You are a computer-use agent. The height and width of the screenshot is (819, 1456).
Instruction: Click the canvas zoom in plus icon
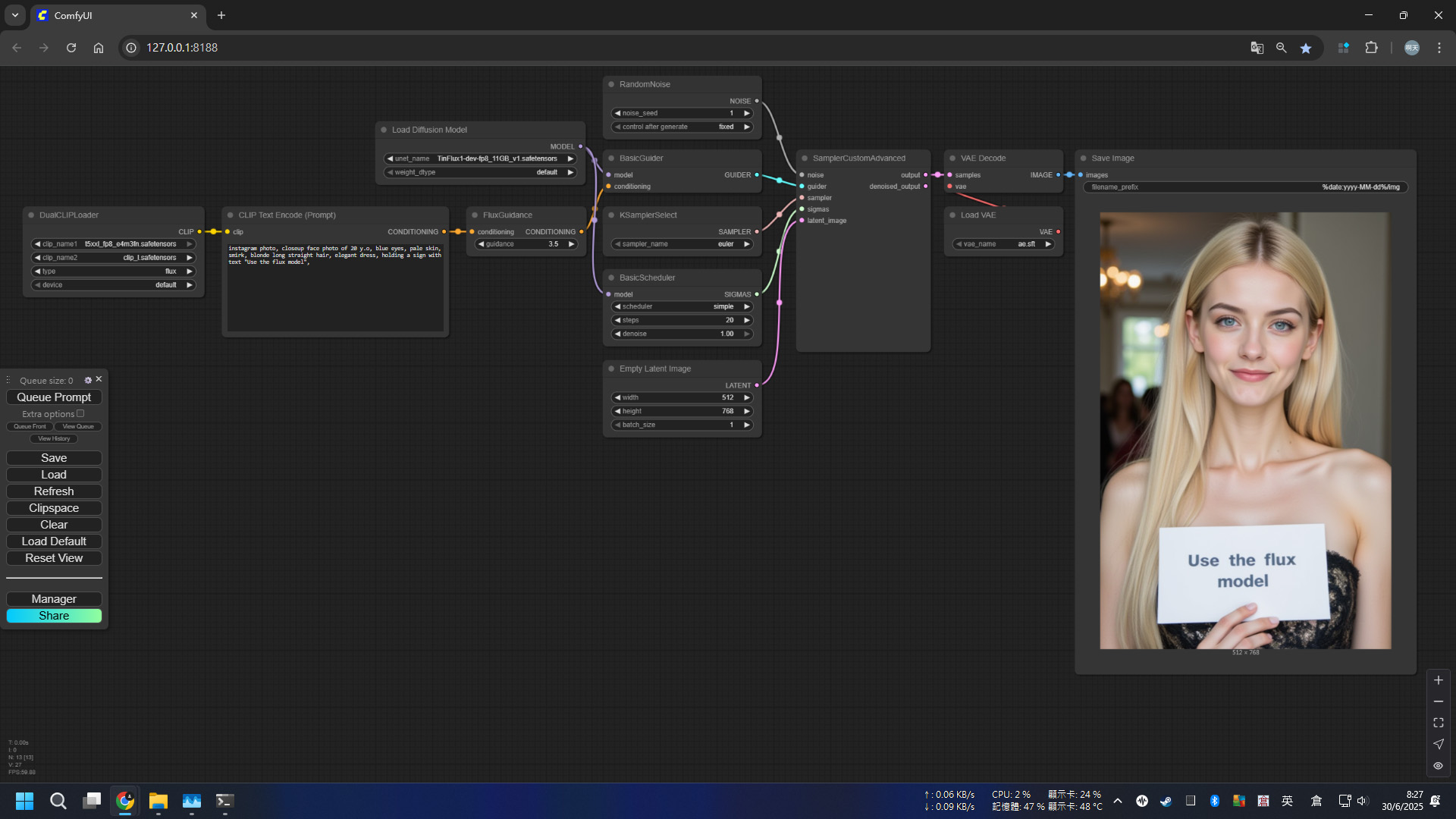[1438, 680]
